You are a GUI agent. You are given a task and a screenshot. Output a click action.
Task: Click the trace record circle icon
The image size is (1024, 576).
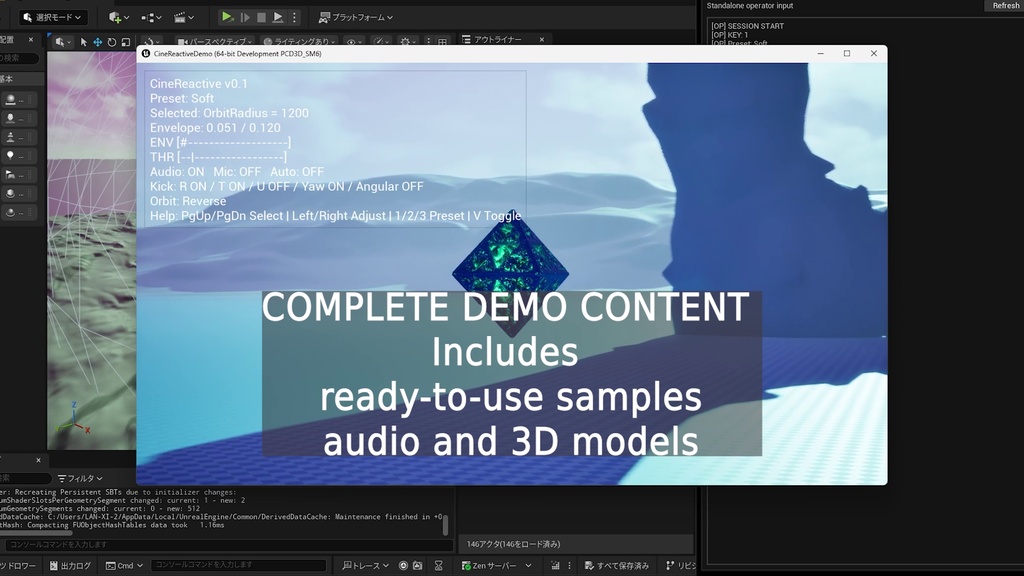coord(403,566)
